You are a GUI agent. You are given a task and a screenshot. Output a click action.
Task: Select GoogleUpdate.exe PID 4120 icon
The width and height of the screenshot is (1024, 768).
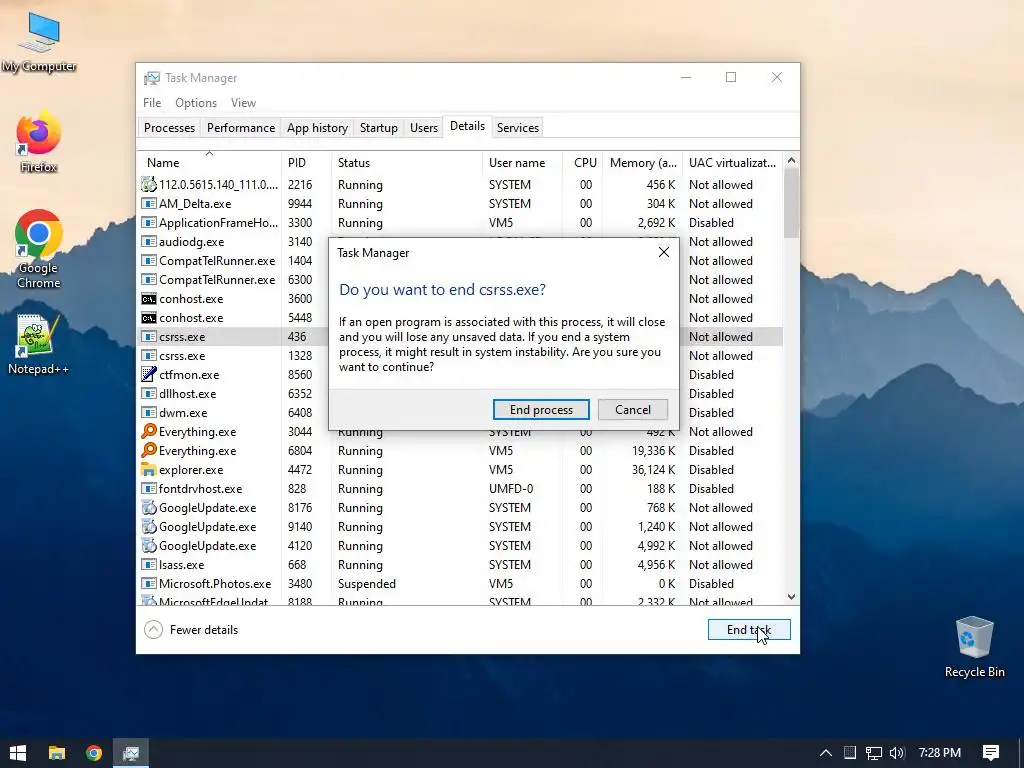[x=149, y=545]
